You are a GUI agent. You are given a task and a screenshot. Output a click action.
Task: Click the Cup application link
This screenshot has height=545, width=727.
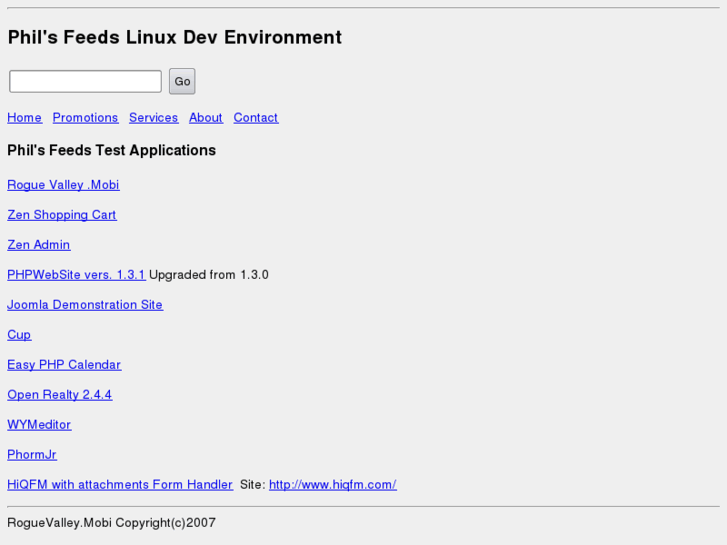coord(19,335)
